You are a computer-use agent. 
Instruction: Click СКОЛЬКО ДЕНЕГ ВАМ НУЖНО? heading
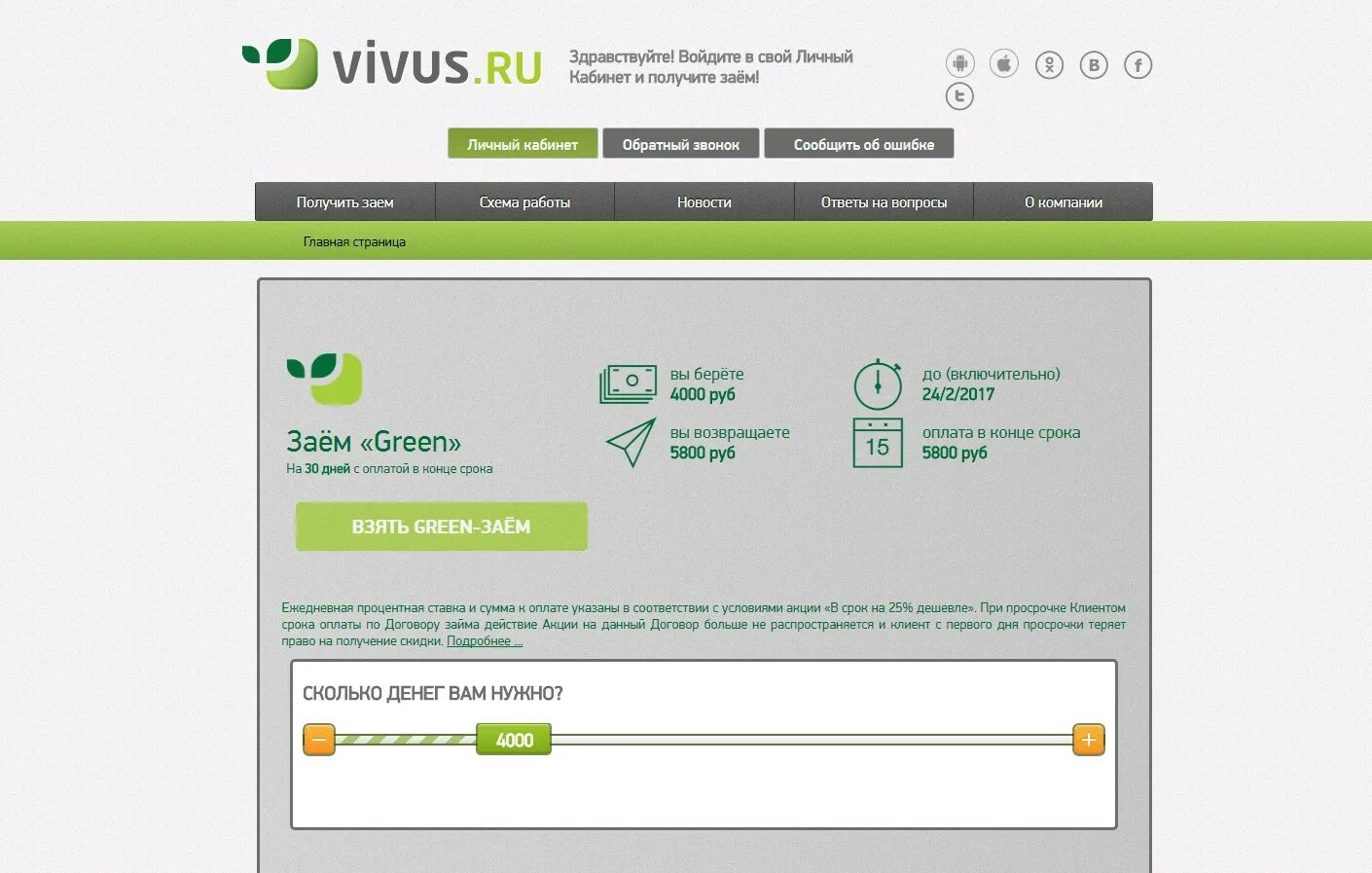point(433,693)
